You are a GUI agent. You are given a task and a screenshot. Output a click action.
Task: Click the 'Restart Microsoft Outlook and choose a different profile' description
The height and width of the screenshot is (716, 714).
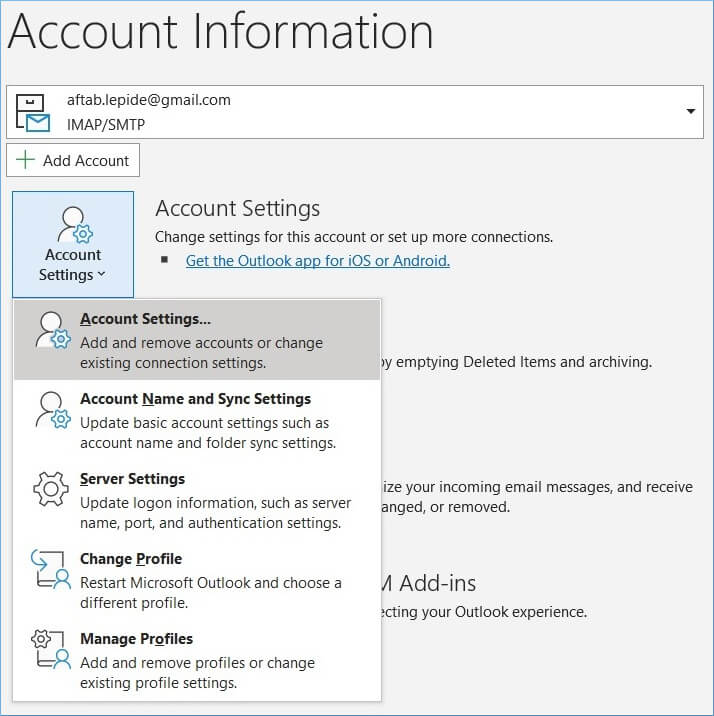coord(210,593)
